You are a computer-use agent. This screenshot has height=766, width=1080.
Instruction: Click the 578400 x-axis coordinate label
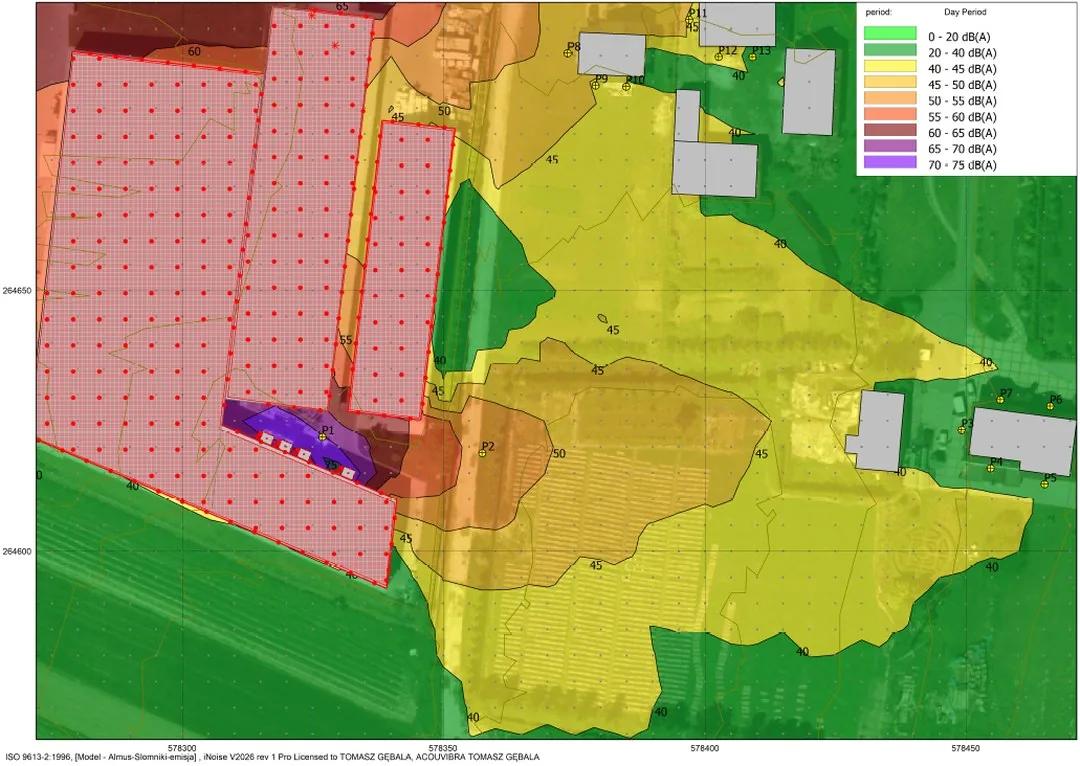[705, 747]
